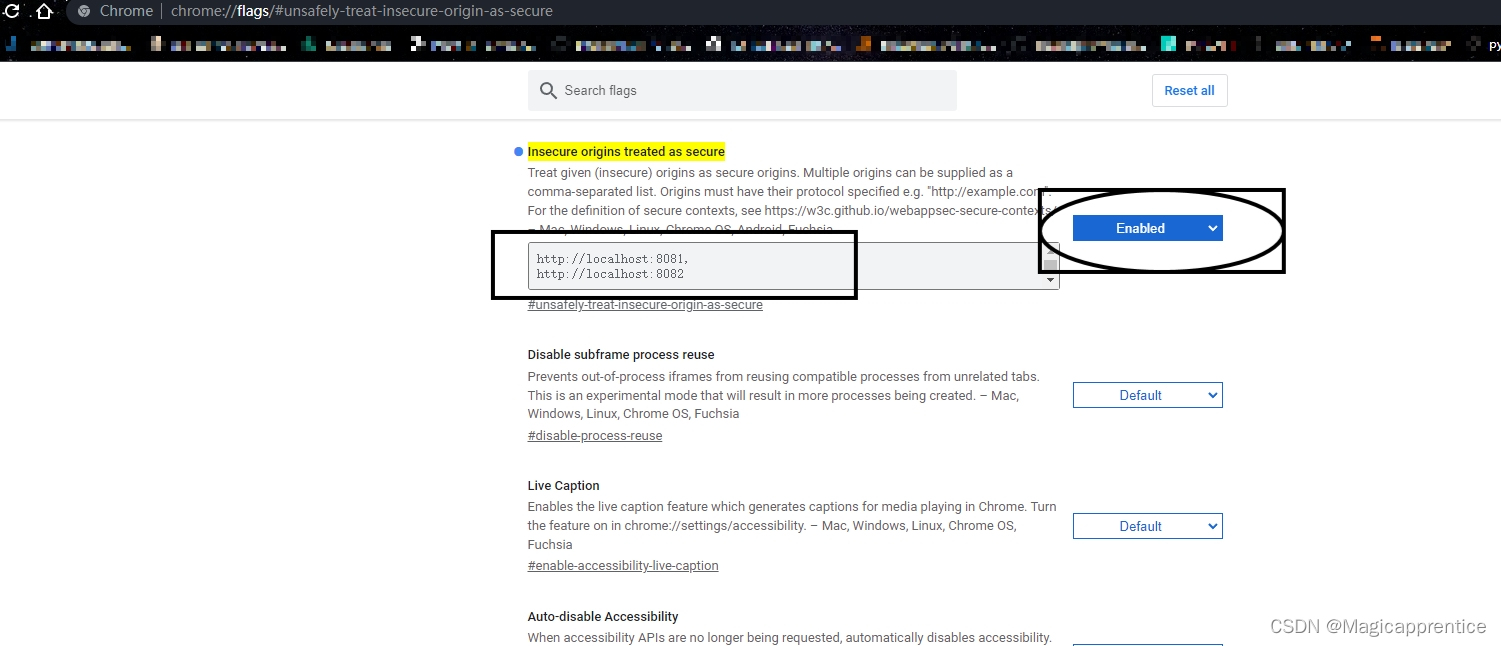Go to the browser home page icon

44,11
